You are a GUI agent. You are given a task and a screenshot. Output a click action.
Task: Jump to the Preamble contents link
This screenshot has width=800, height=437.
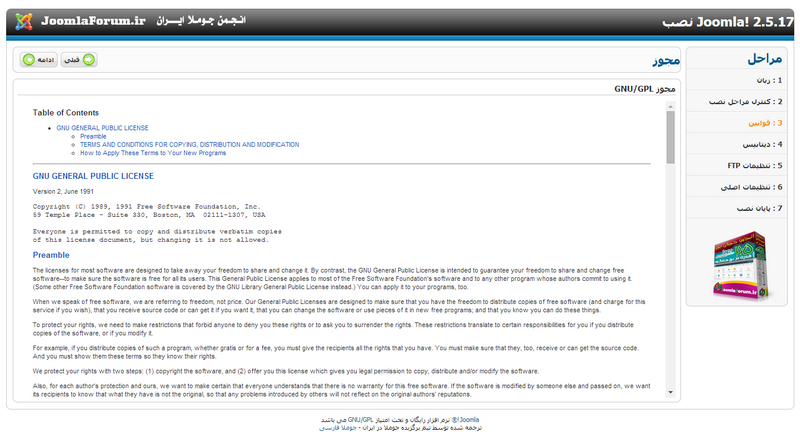coord(93,136)
